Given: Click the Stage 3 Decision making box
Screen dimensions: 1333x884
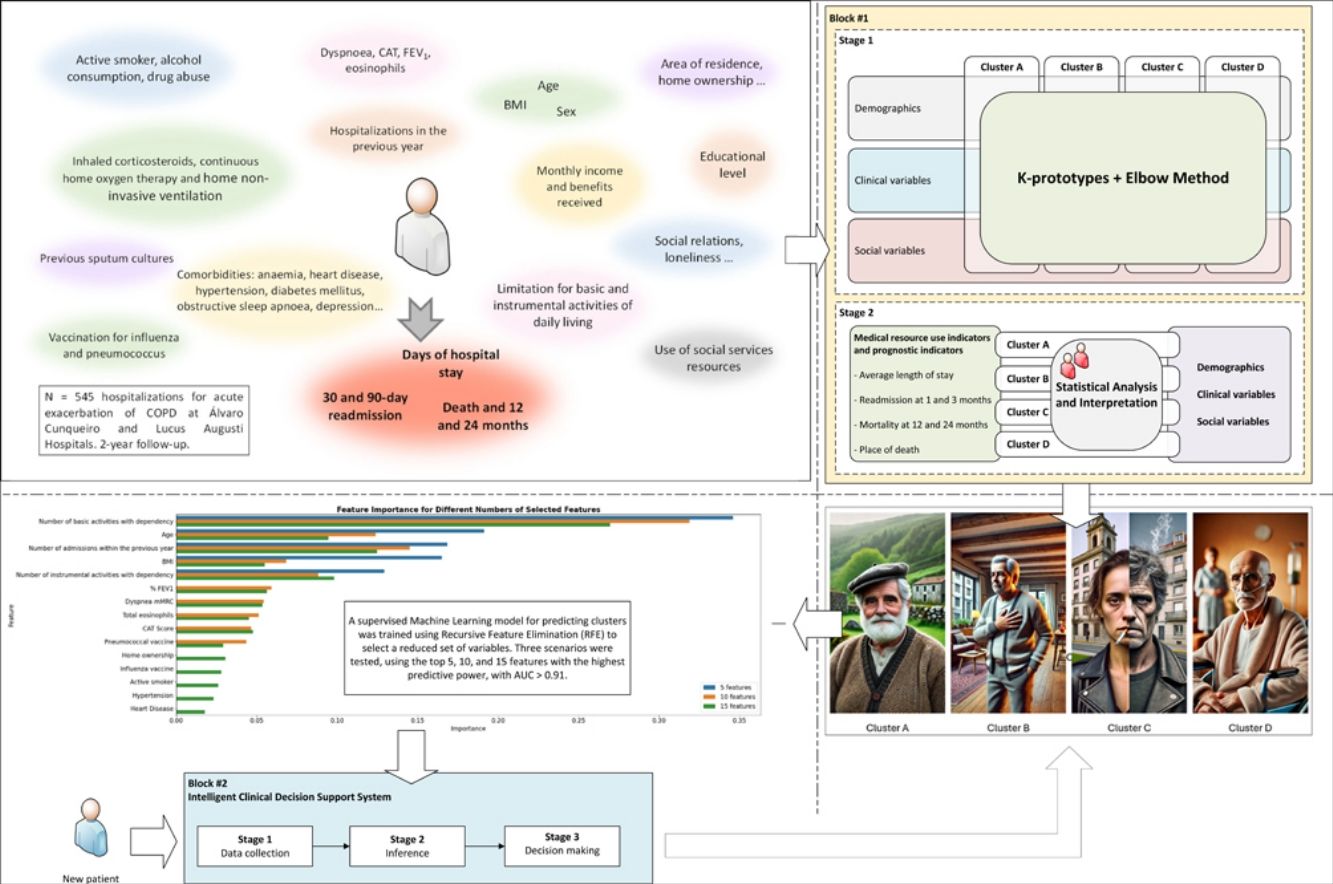Looking at the screenshot, I should [x=561, y=846].
